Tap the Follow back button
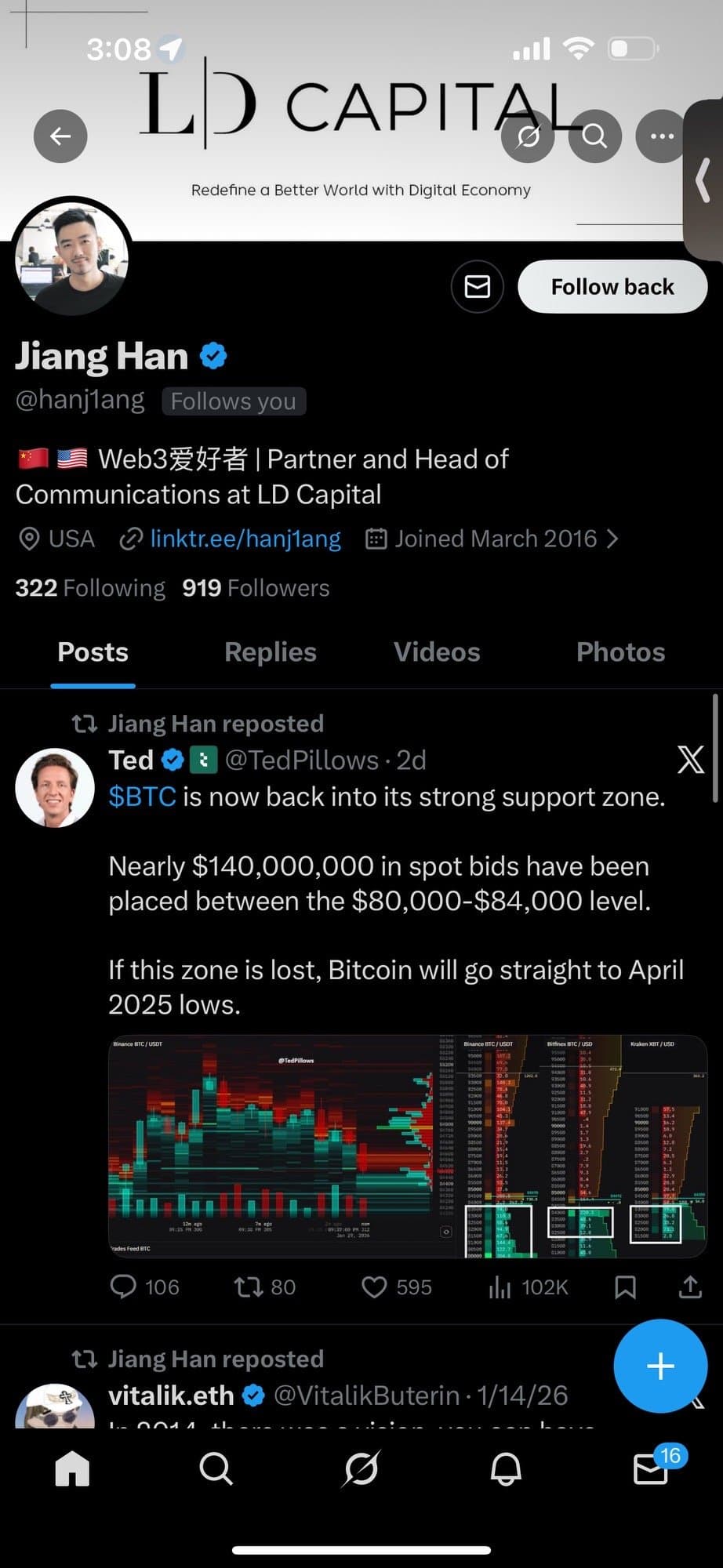 click(611, 286)
